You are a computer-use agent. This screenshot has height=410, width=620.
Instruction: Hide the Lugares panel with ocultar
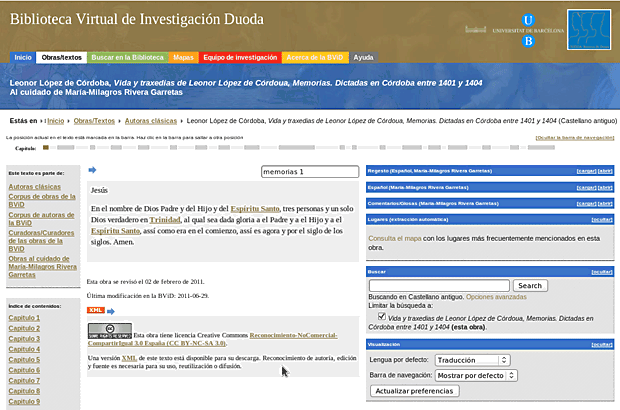coord(602,218)
